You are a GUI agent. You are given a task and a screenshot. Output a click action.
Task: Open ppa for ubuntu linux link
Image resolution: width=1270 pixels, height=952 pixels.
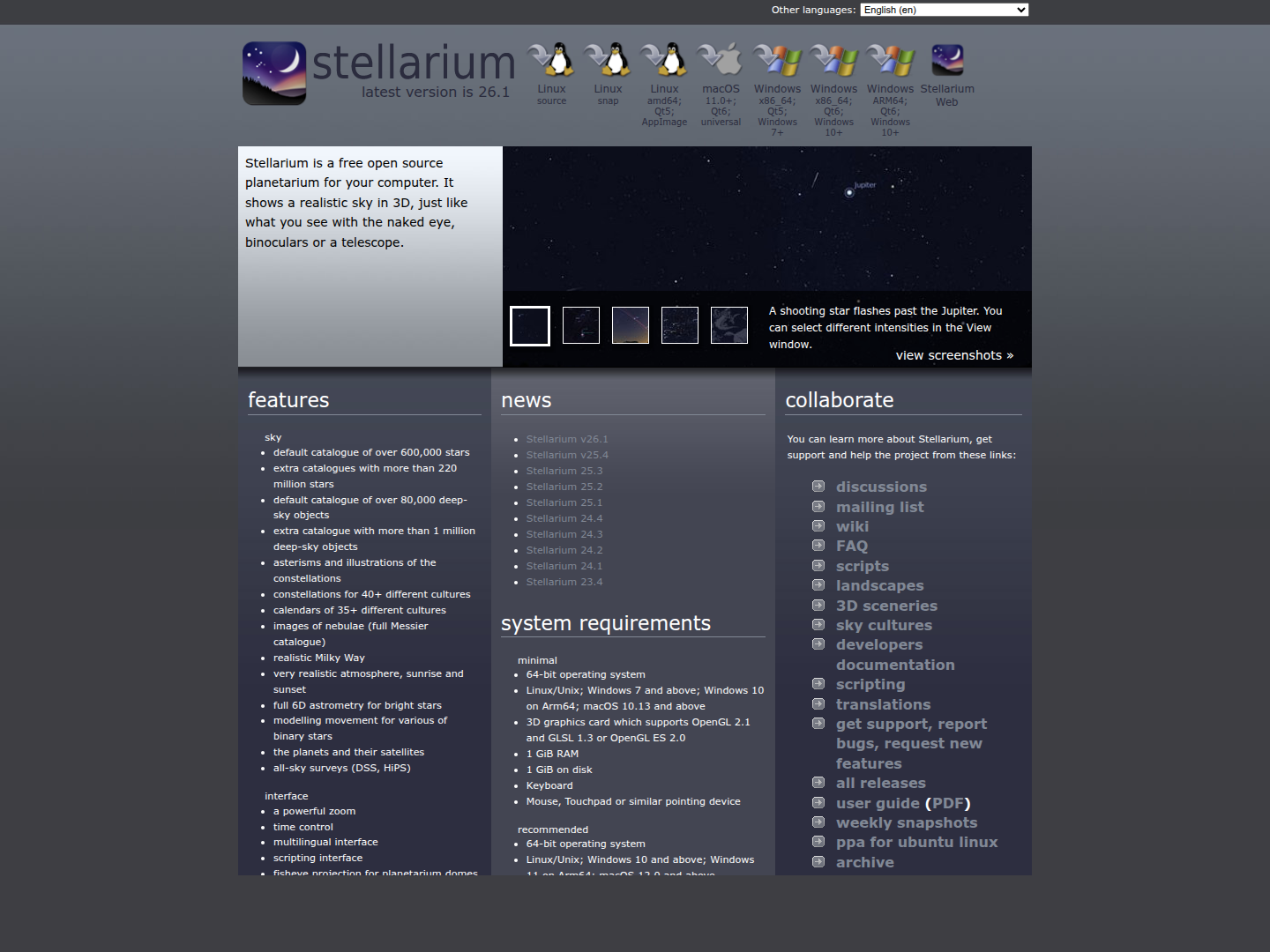click(x=917, y=842)
